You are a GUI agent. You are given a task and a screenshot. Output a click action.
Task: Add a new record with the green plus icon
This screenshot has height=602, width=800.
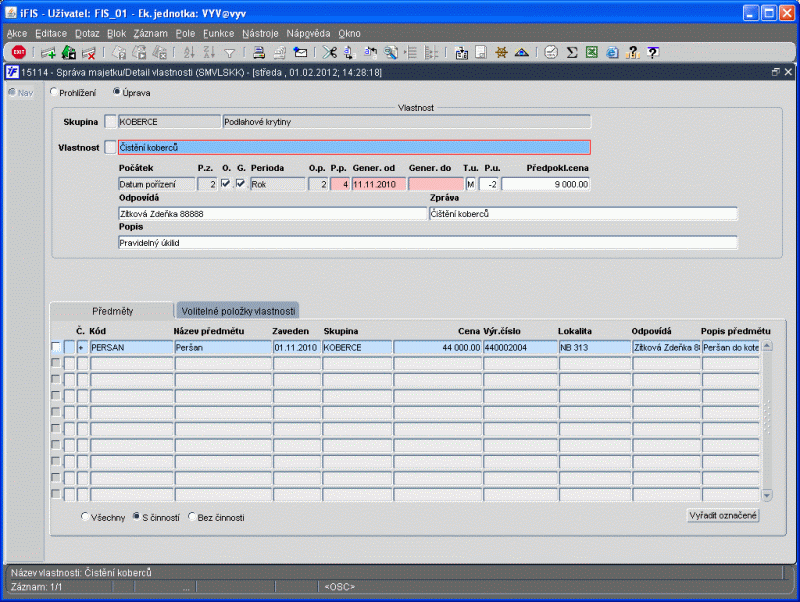click(48, 53)
